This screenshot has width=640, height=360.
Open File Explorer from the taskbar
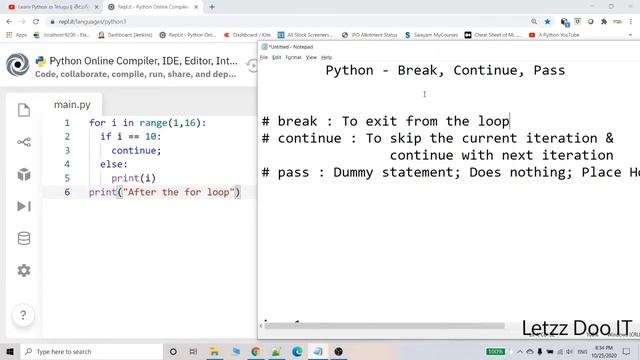[214, 351]
